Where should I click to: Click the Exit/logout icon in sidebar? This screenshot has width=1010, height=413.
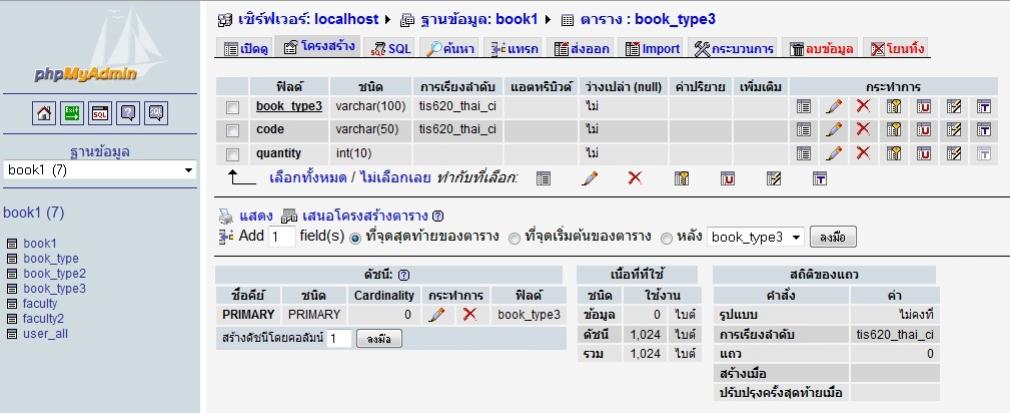[x=71, y=113]
